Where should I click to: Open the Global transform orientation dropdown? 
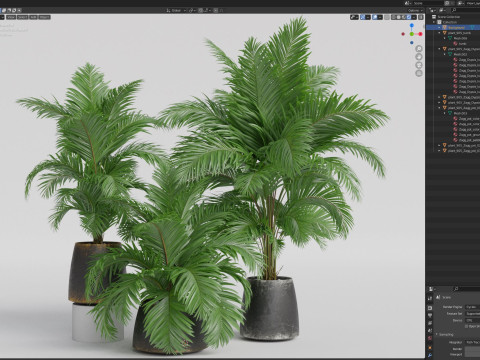point(177,10)
